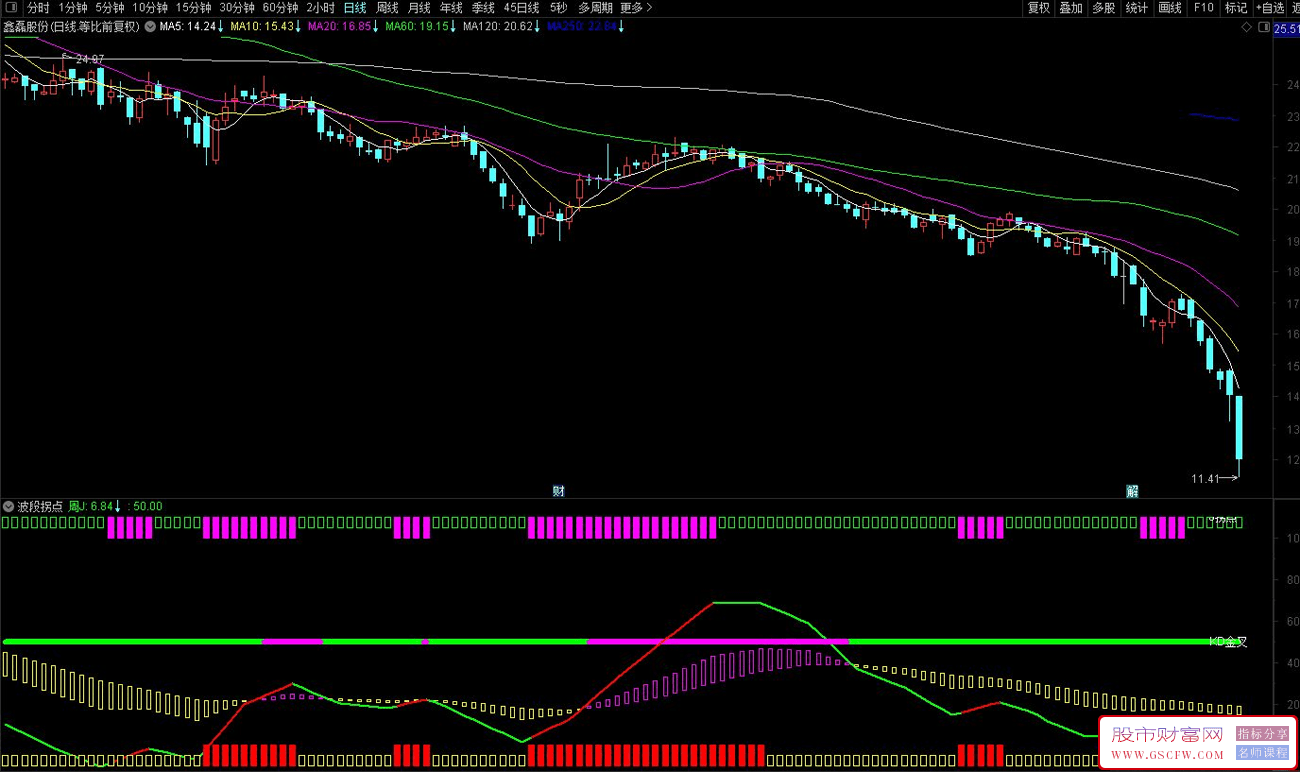Click the 叠加 overlay button

(x=1071, y=7)
